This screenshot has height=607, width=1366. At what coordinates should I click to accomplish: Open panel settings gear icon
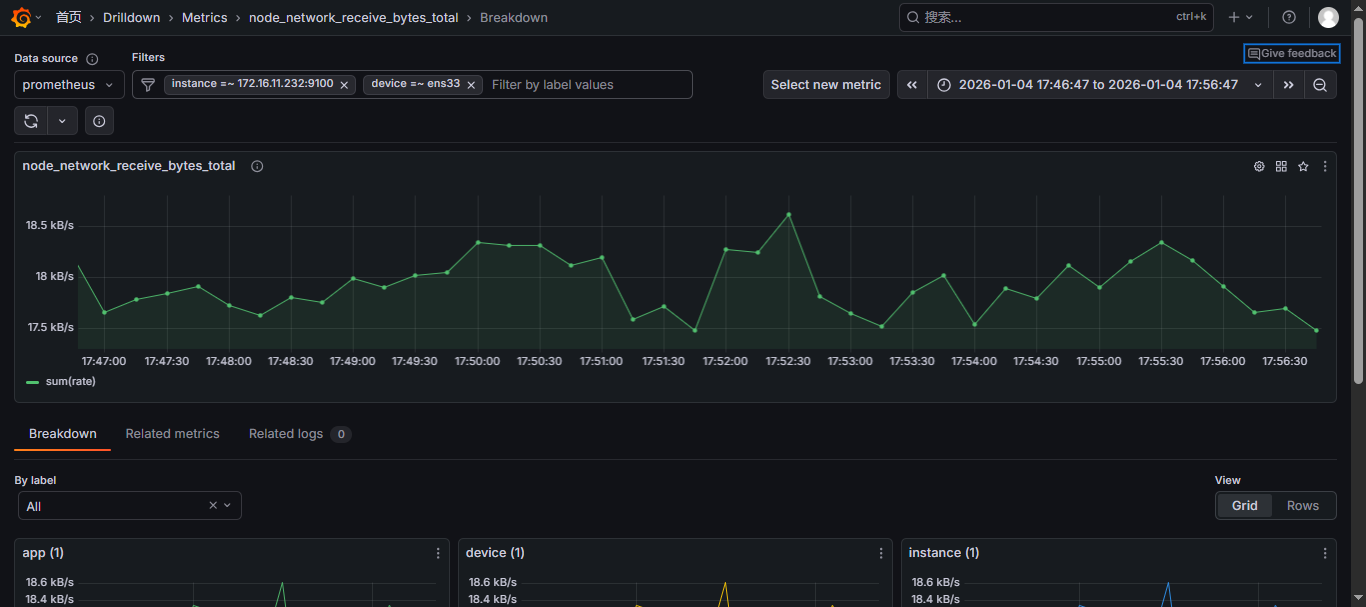tap(1259, 167)
